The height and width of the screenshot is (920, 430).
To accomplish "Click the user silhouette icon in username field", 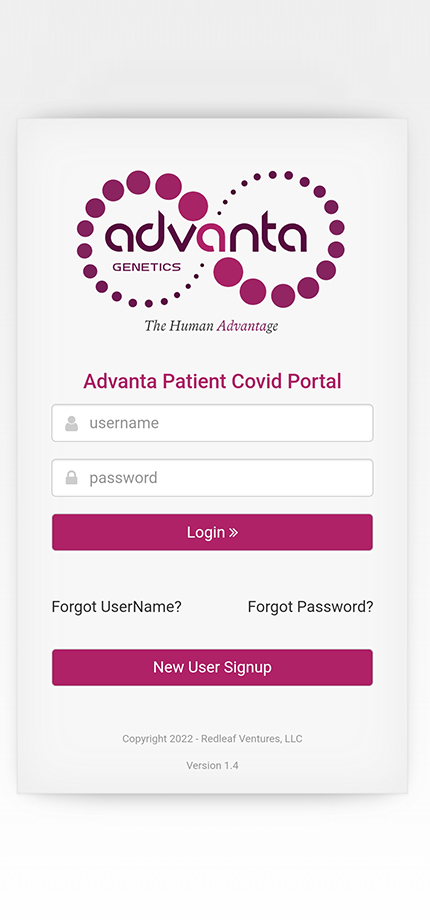I will pyautogui.click(x=72, y=423).
